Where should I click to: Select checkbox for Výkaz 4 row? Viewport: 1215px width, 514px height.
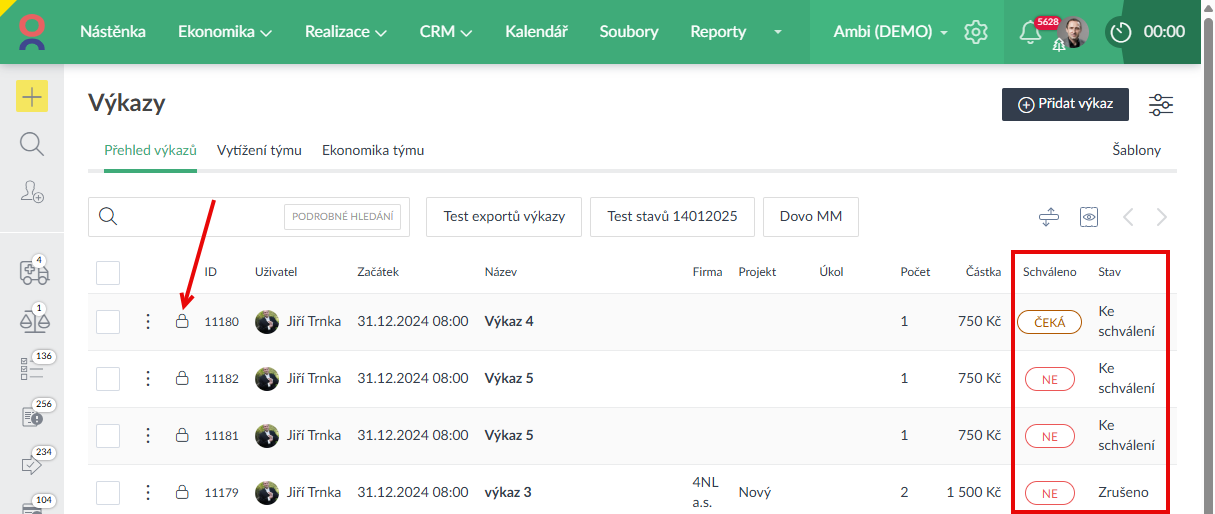[x=108, y=322]
